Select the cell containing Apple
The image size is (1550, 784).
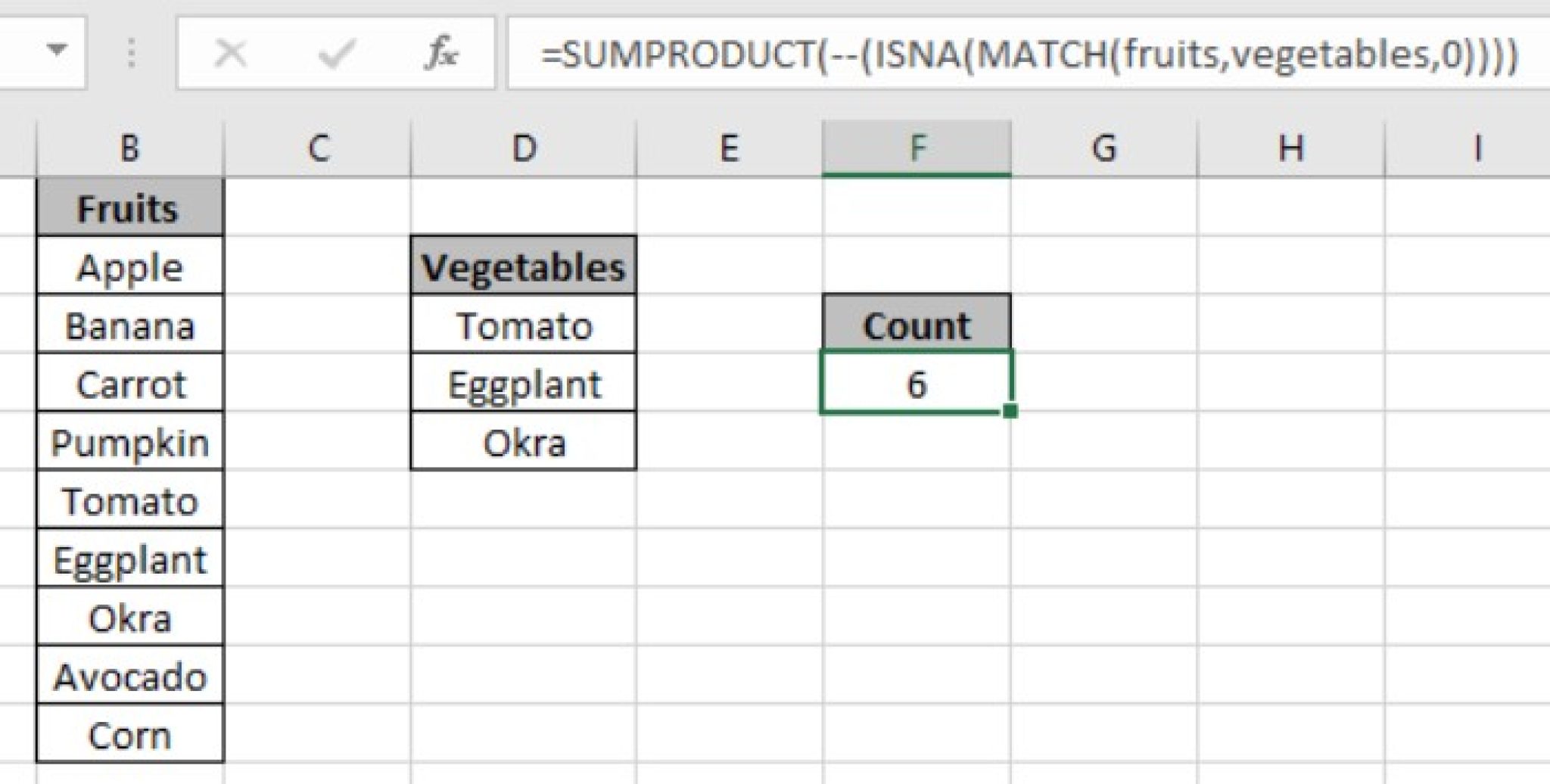[x=129, y=268]
